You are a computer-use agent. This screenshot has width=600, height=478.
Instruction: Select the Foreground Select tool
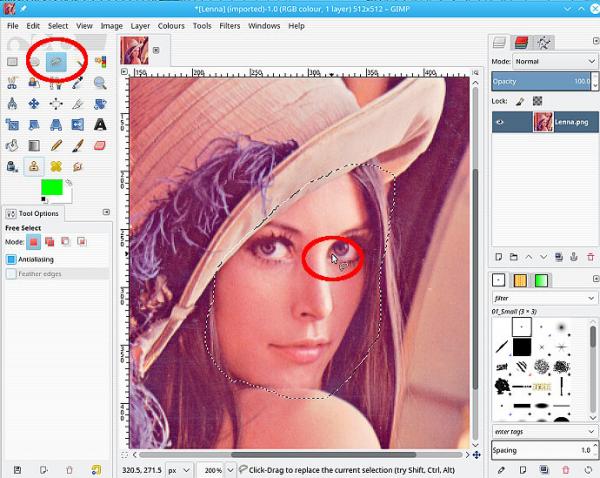pyautogui.click(x=34, y=83)
